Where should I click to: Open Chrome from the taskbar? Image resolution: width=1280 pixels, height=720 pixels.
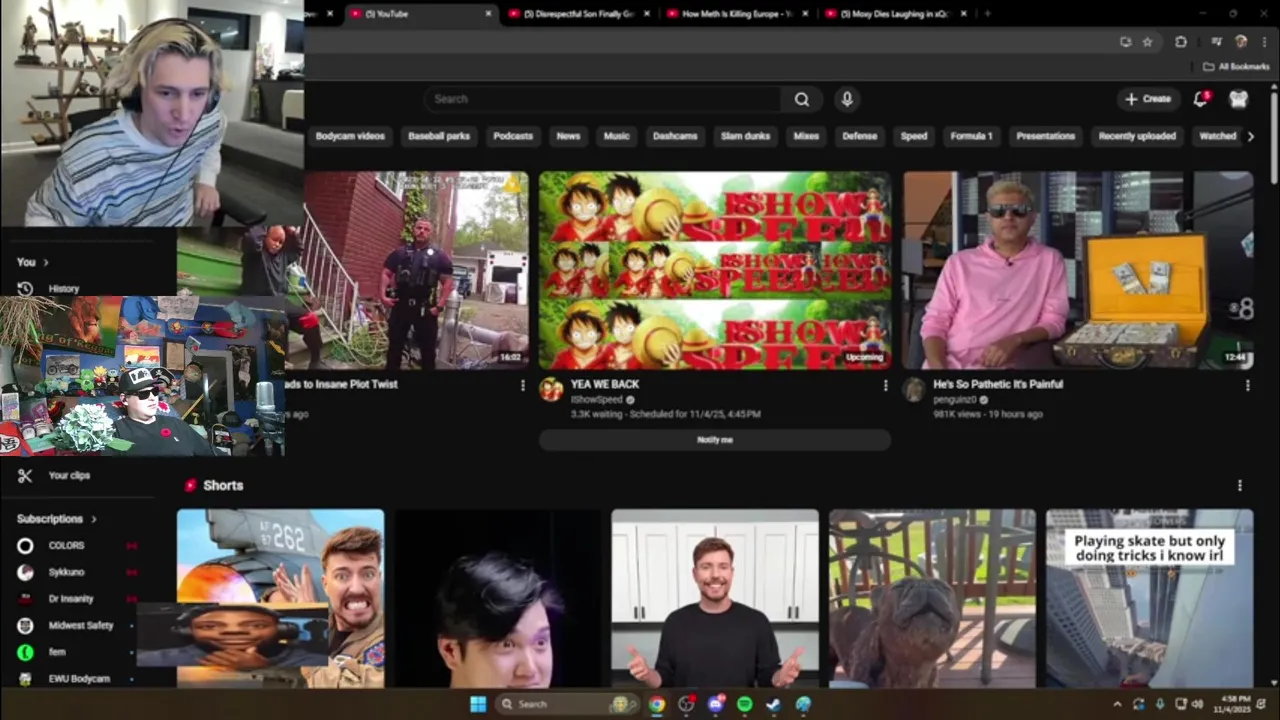(656, 704)
